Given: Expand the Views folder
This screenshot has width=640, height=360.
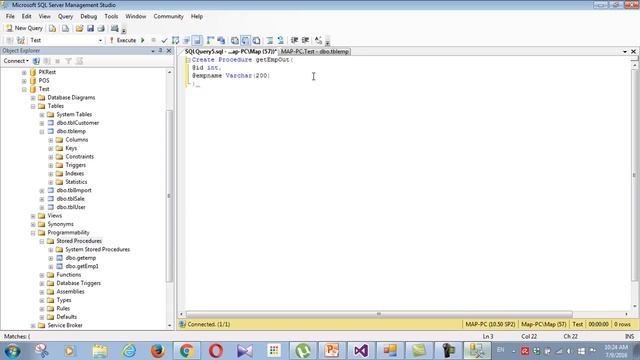Looking at the screenshot, I should pos(33,216).
